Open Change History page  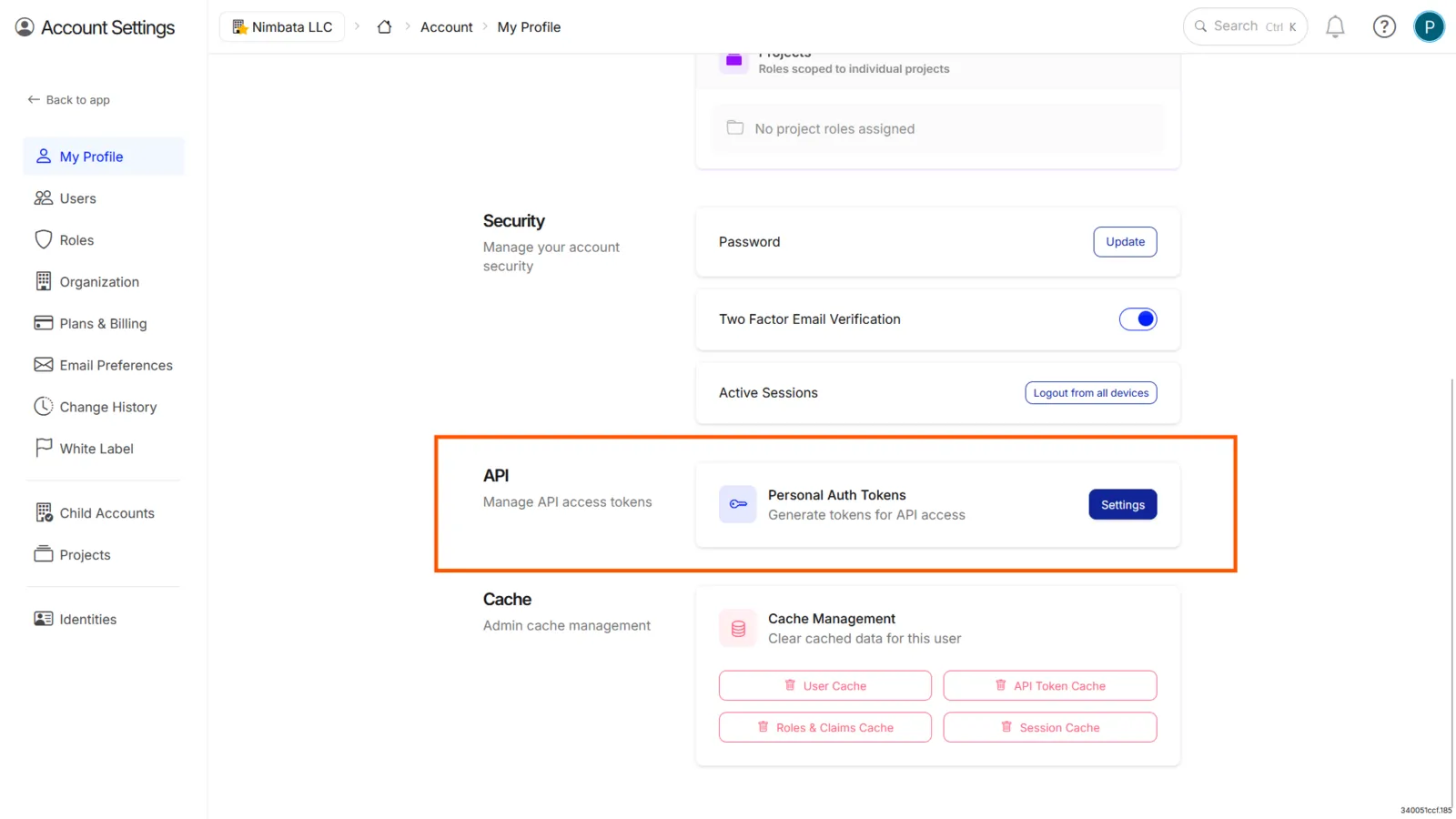pos(104,407)
